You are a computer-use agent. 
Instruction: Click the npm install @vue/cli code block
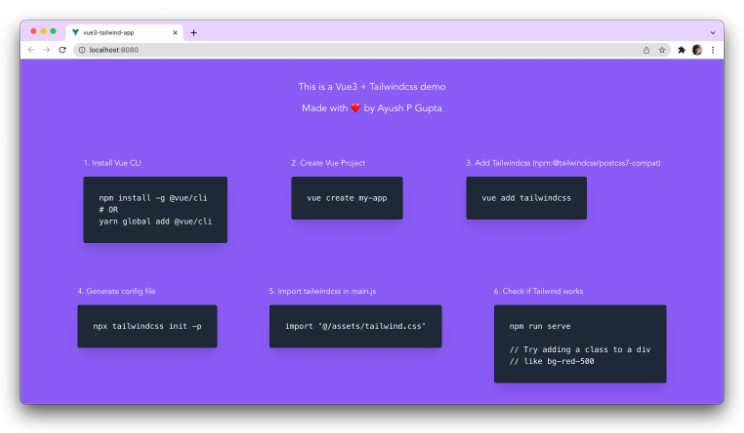click(155, 209)
